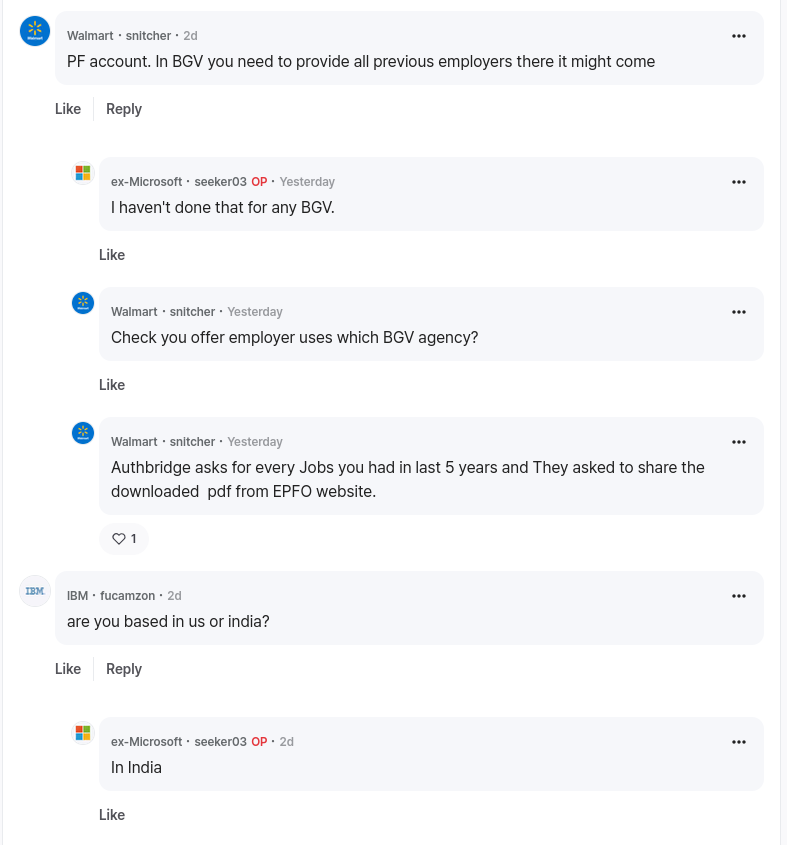
Task: Like "I haven't done that for any BGV" reply
Action: click(x=112, y=255)
